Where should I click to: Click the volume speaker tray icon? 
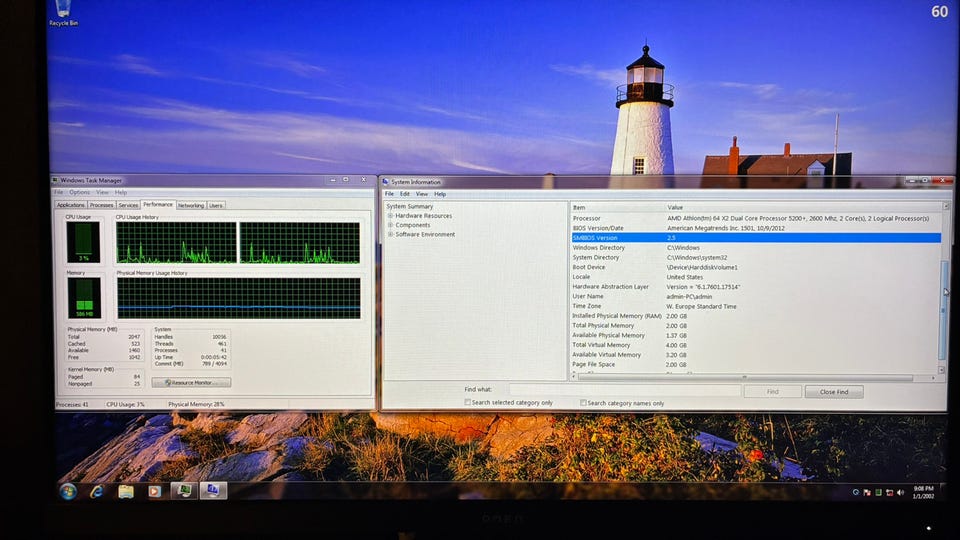(x=900, y=492)
